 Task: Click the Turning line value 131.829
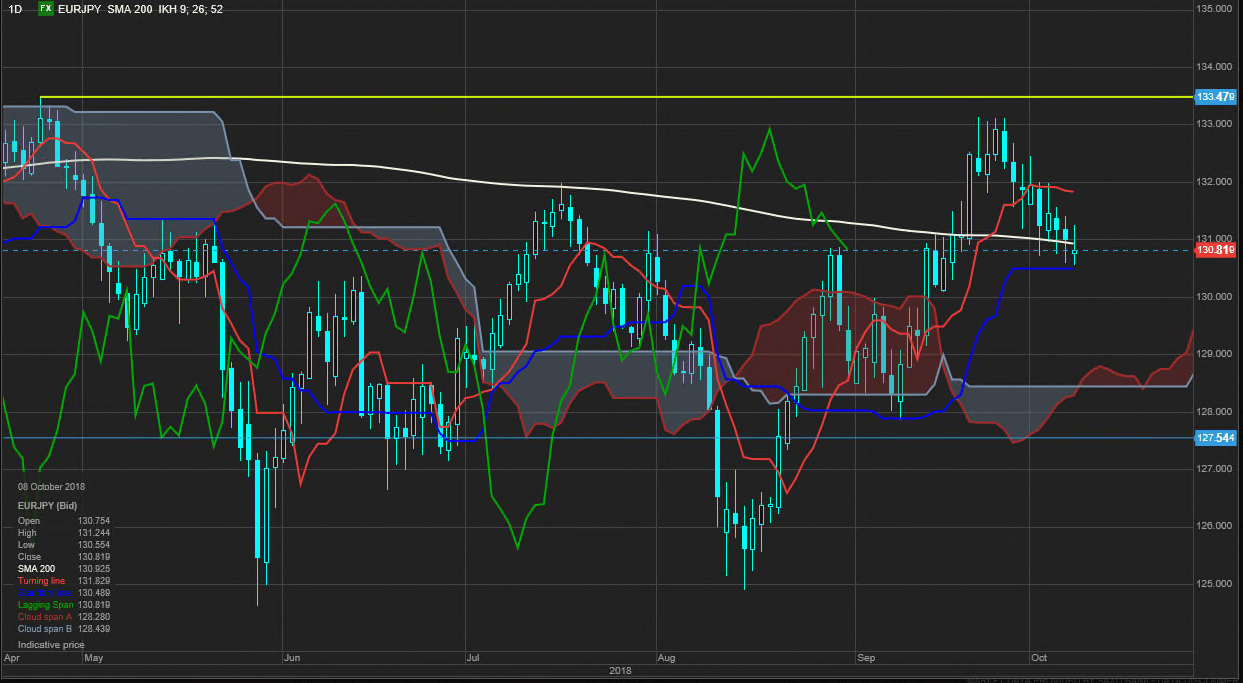[93, 581]
